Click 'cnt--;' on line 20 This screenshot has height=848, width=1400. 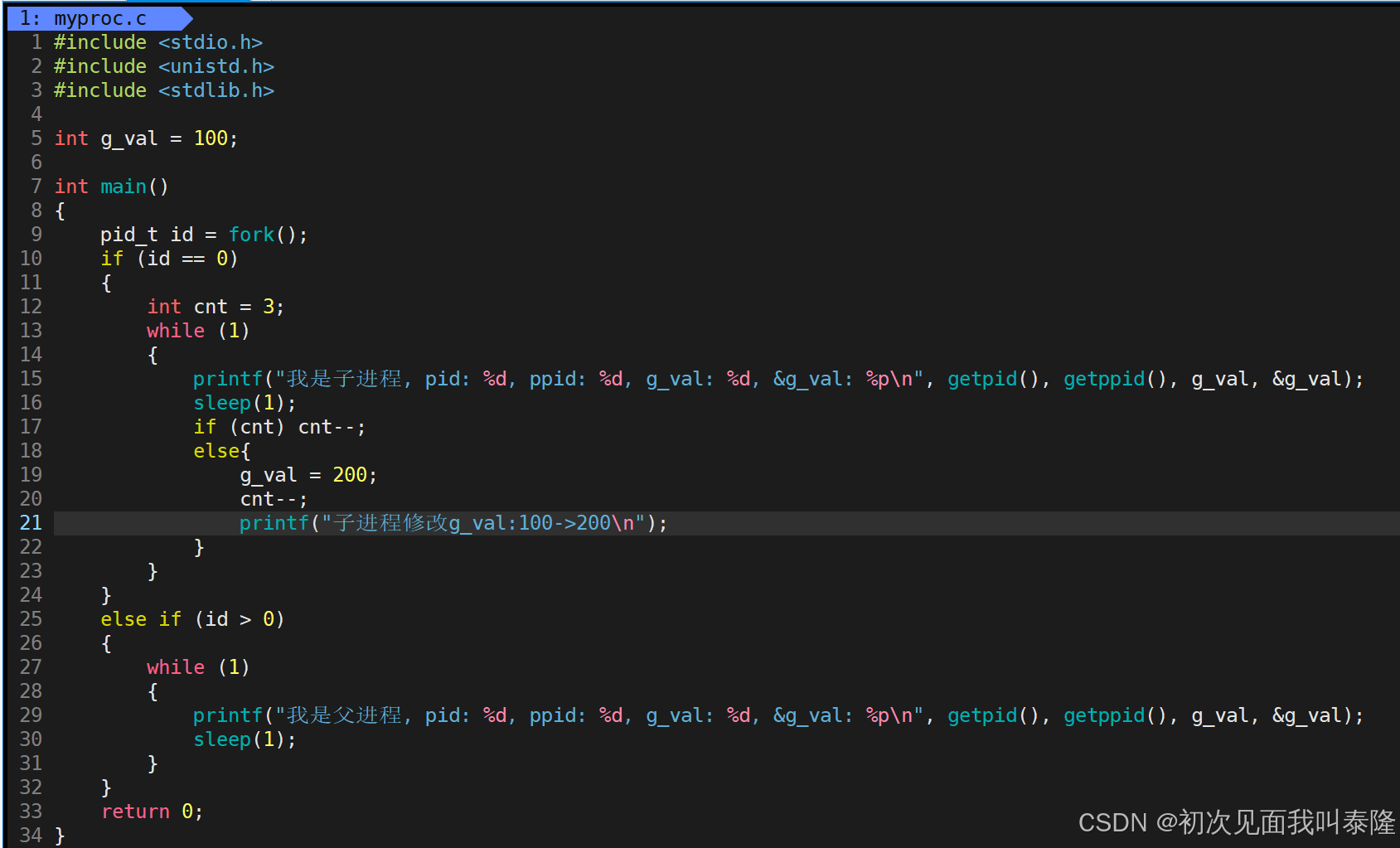coord(274,499)
